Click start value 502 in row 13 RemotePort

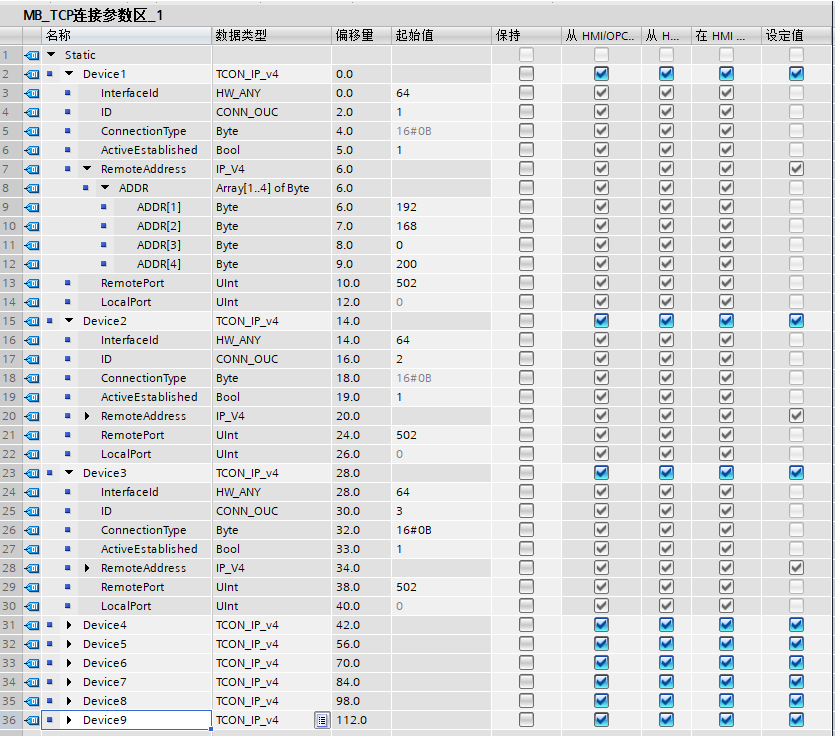click(x=406, y=283)
